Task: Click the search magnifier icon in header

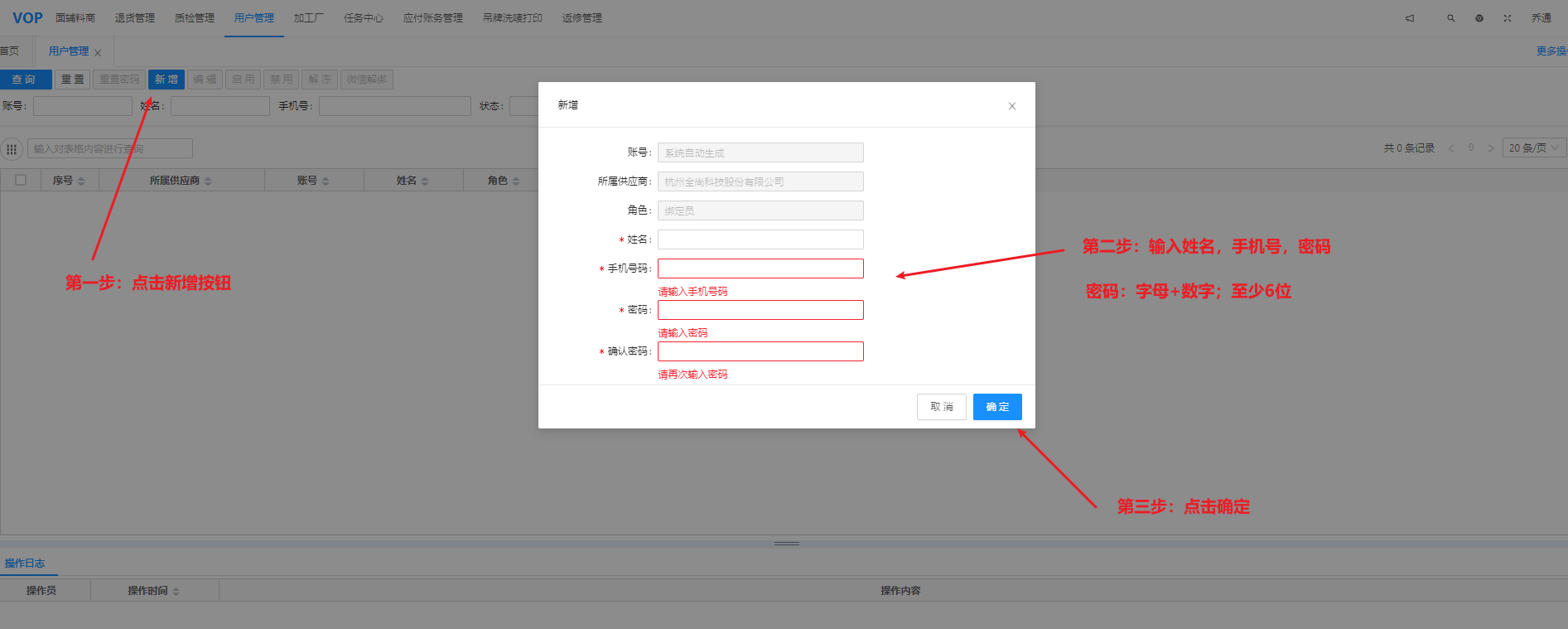Action: 1450,18
